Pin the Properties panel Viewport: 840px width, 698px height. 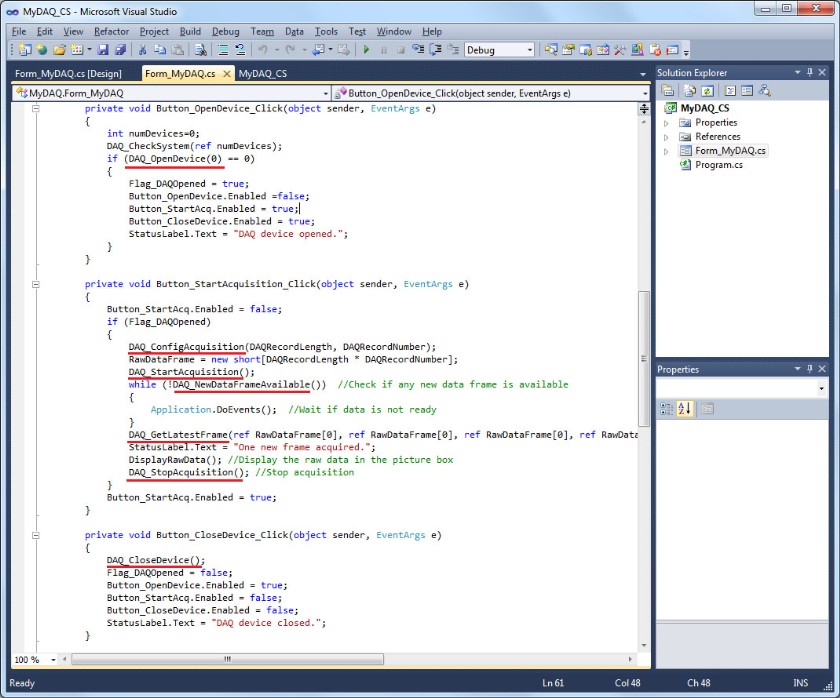(810, 369)
